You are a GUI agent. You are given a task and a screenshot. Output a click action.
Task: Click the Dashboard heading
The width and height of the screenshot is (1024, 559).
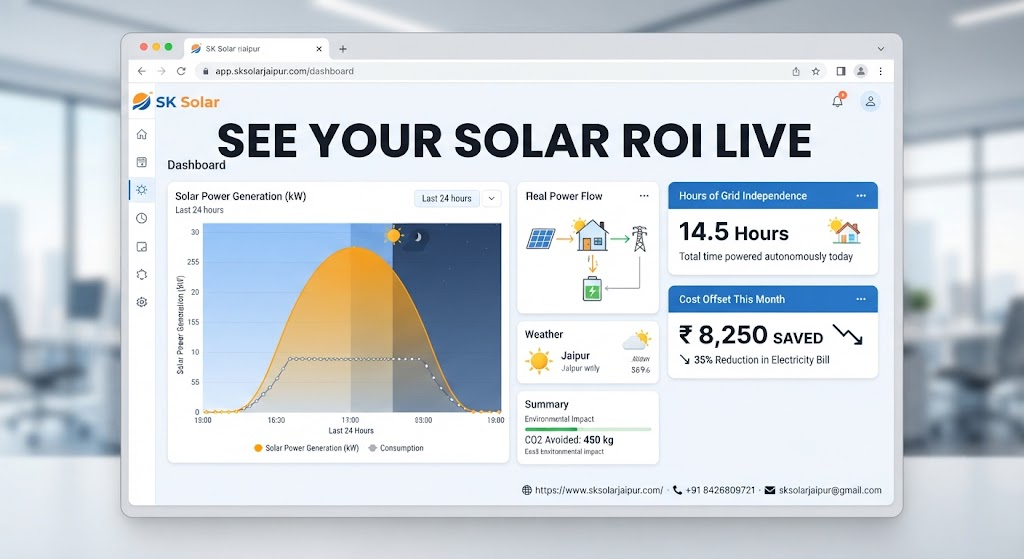point(197,165)
